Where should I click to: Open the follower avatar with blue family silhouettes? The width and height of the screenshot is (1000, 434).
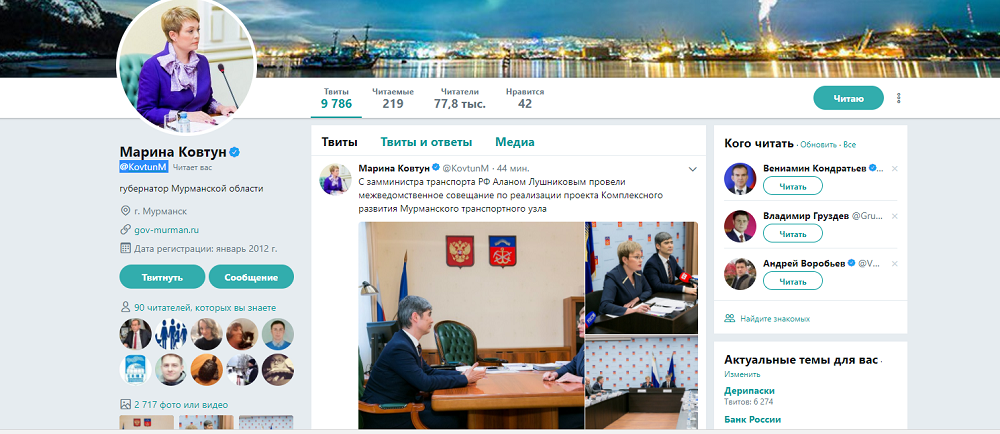171,334
